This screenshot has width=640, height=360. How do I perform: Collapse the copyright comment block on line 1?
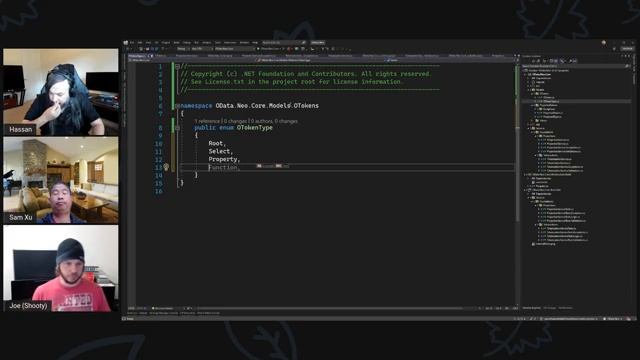pyautogui.click(x=177, y=66)
